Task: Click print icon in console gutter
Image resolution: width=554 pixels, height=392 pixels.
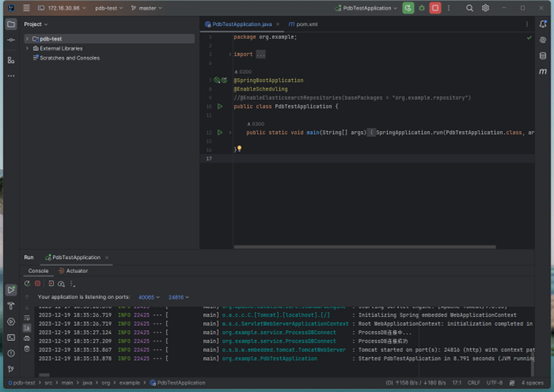Action: pos(27,338)
